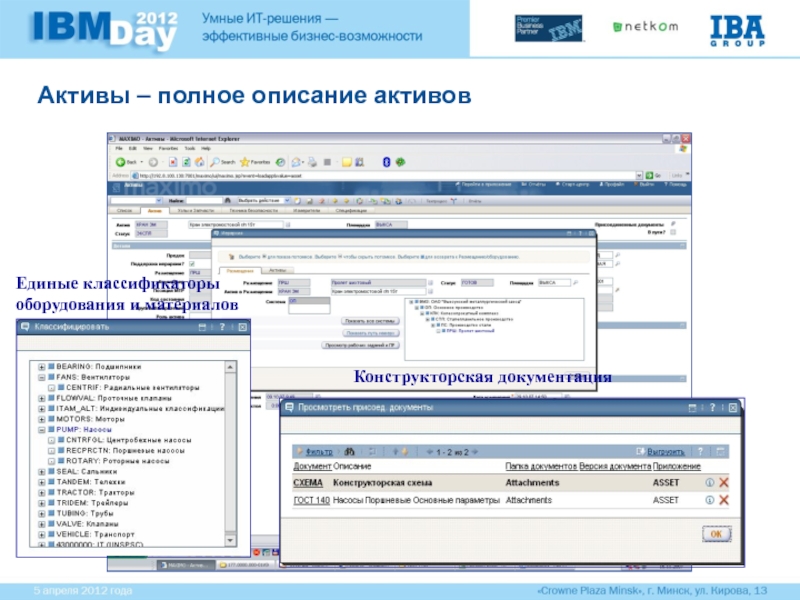Click the IE History icon
The image size is (800, 600).
280,162
